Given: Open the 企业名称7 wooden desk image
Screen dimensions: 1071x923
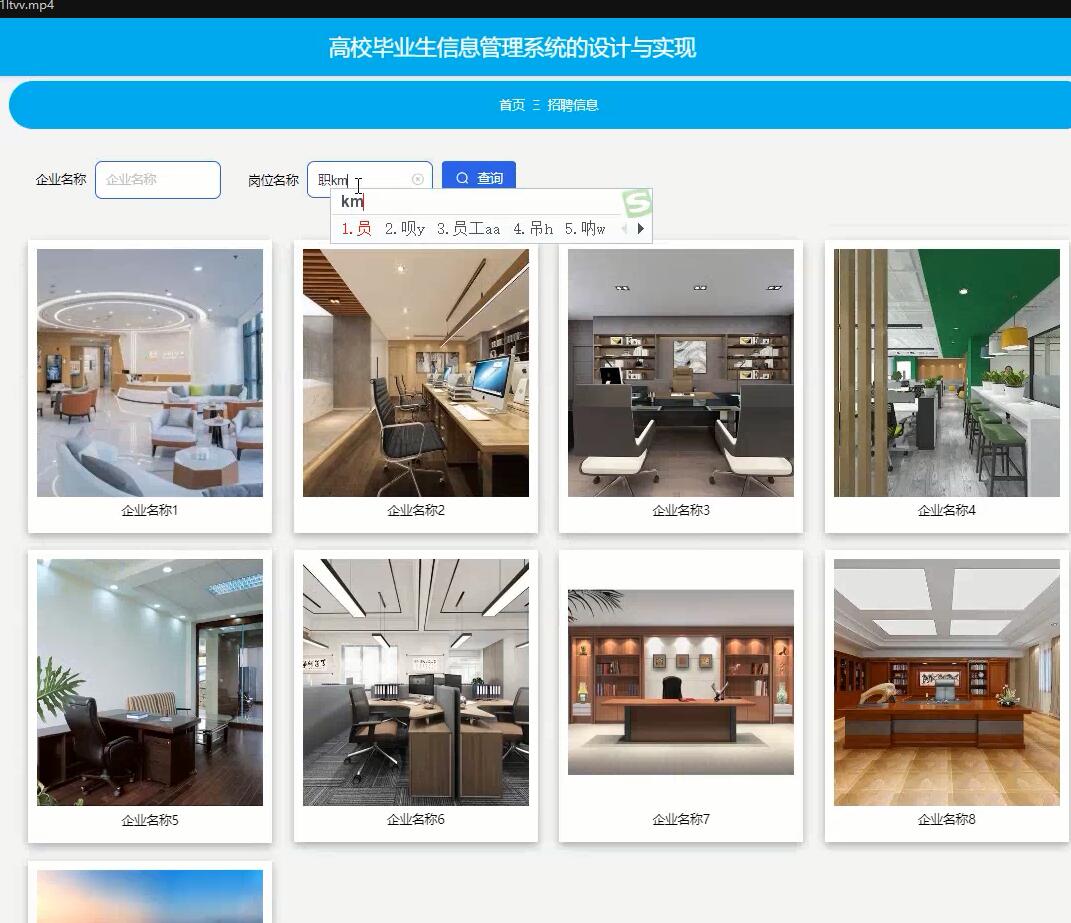Looking at the screenshot, I should (680, 682).
